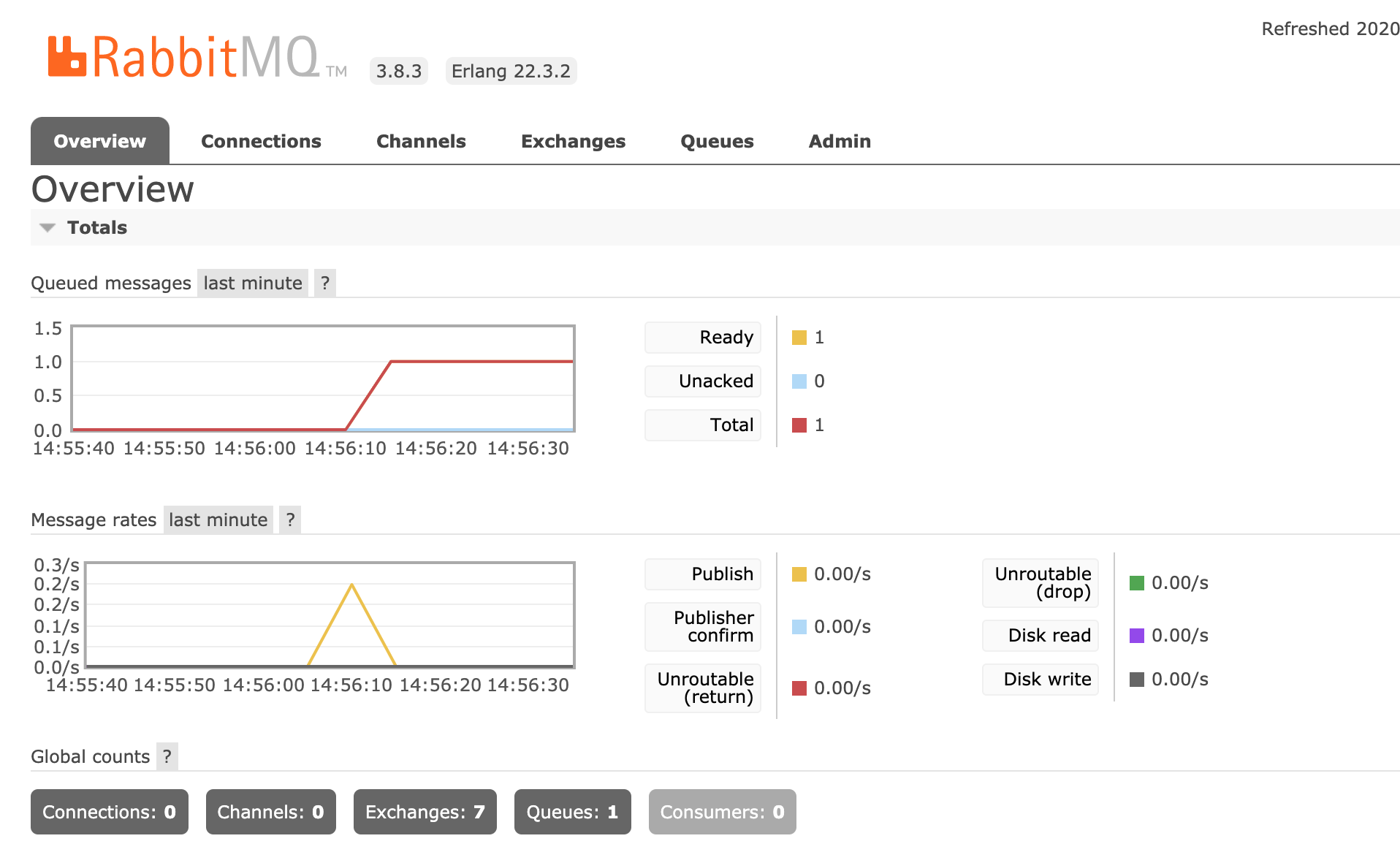Click the Disk write rate value 0.00/s
The image size is (1400, 852).
[x=1180, y=680]
